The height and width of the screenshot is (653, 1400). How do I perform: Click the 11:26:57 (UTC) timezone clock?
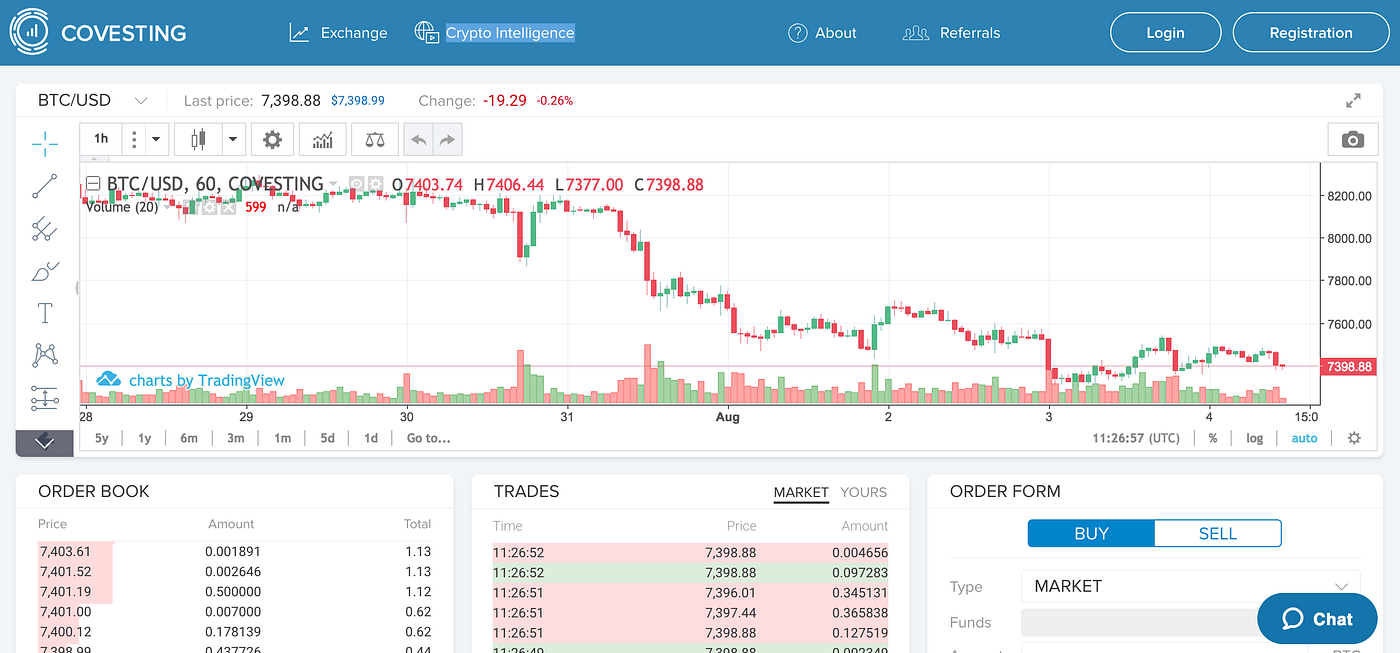click(1136, 438)
